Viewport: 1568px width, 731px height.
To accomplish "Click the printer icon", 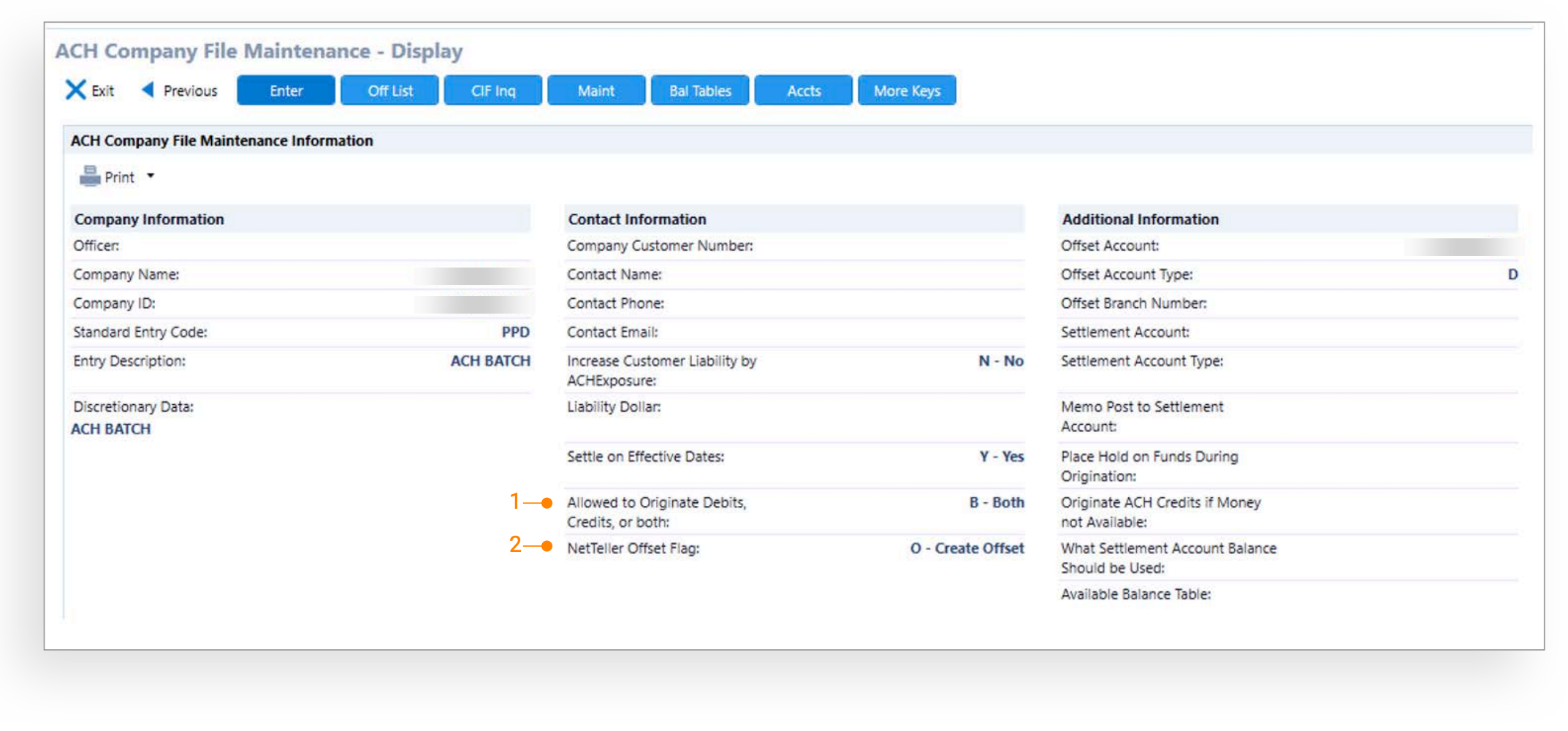I will click(90, 176).
